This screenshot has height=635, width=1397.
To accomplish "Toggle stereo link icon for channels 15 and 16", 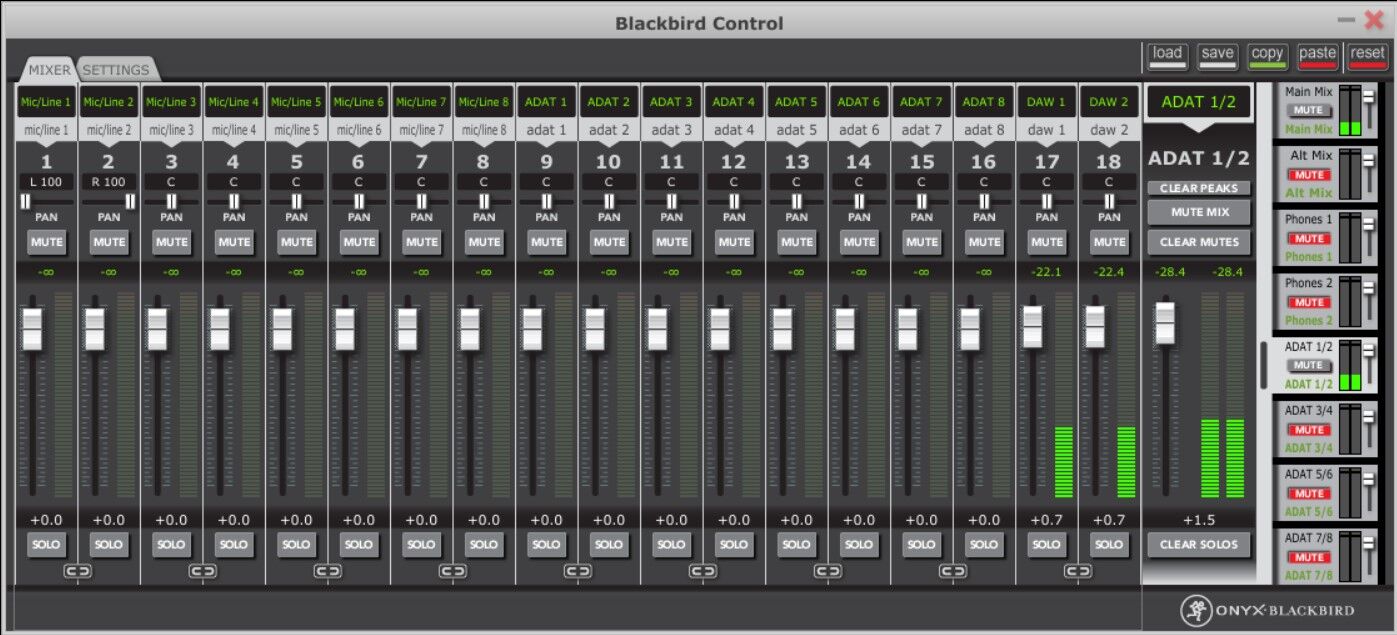I will pos(953,571).
